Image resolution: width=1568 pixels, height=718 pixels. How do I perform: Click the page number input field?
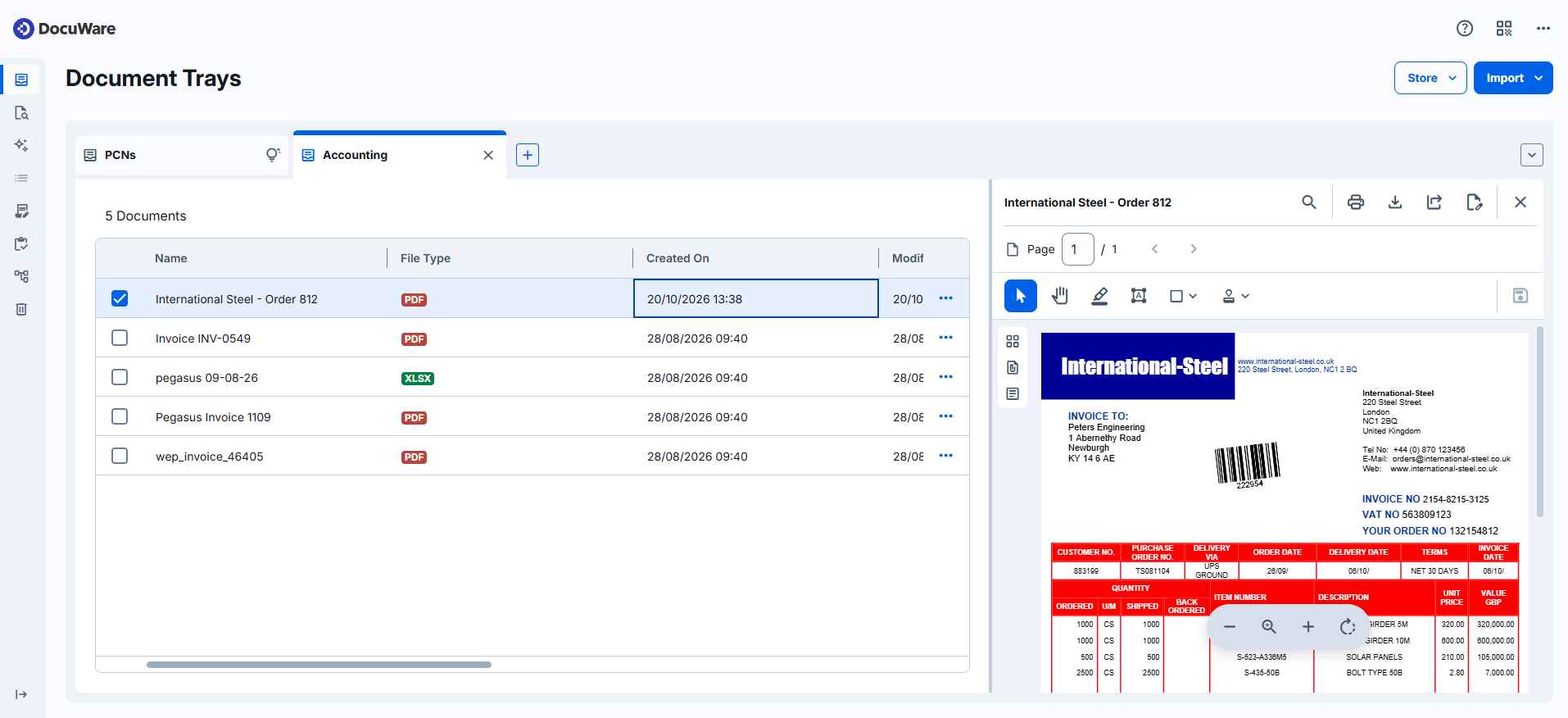(x=1078, y=249)
